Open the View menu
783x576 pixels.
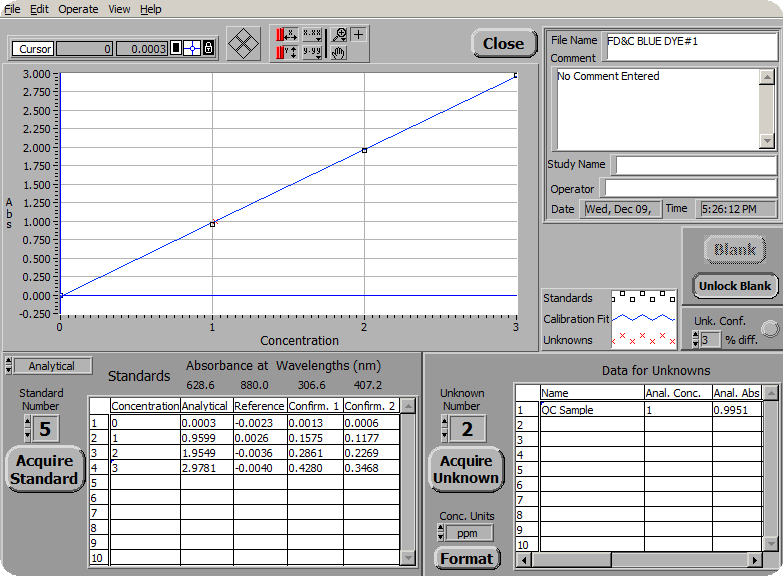(119, 9)
